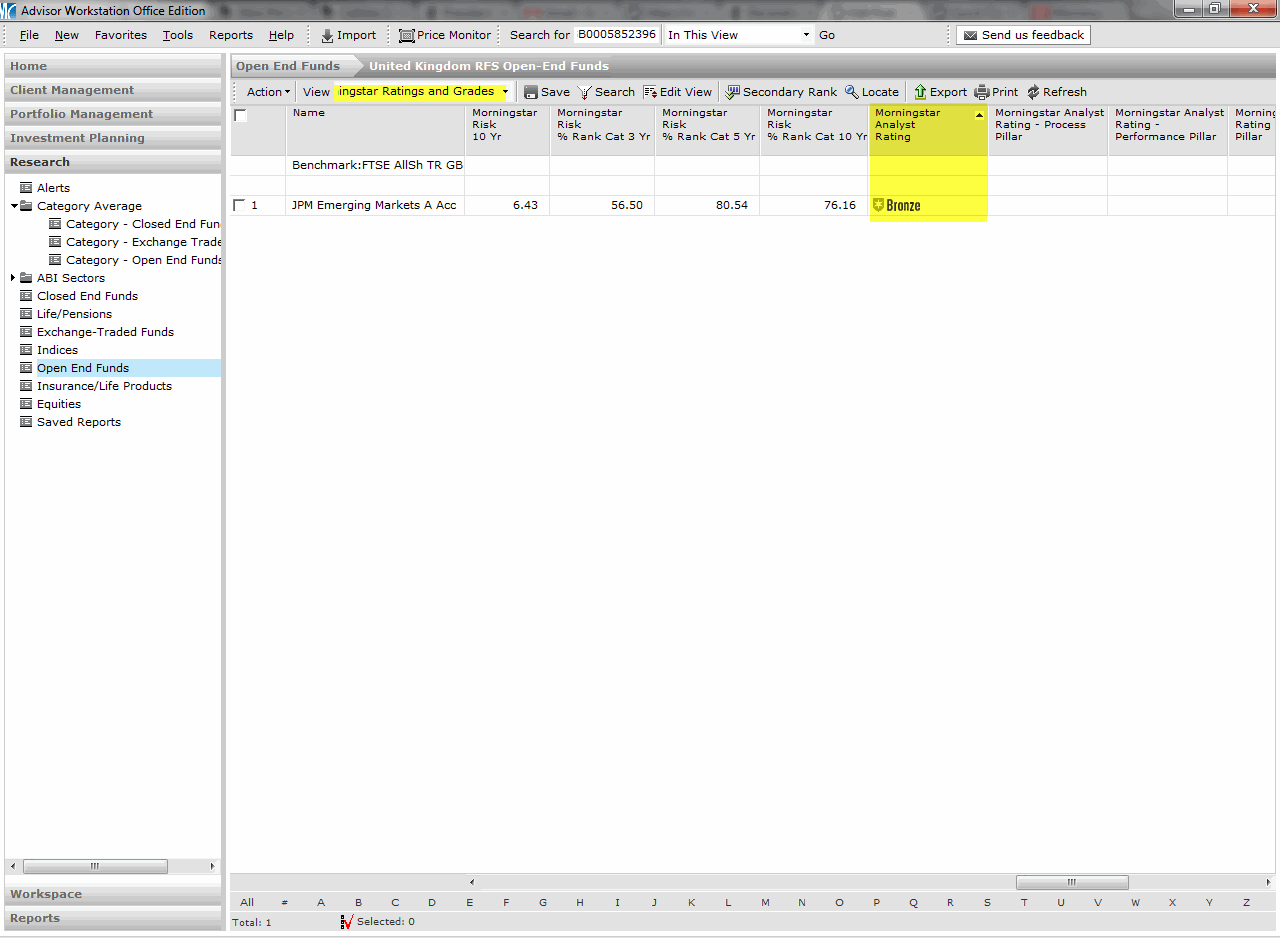The width and height of the screenshot is (1280, 938).
Task: Open Secondary Rank tool
Action: point(733,92)
